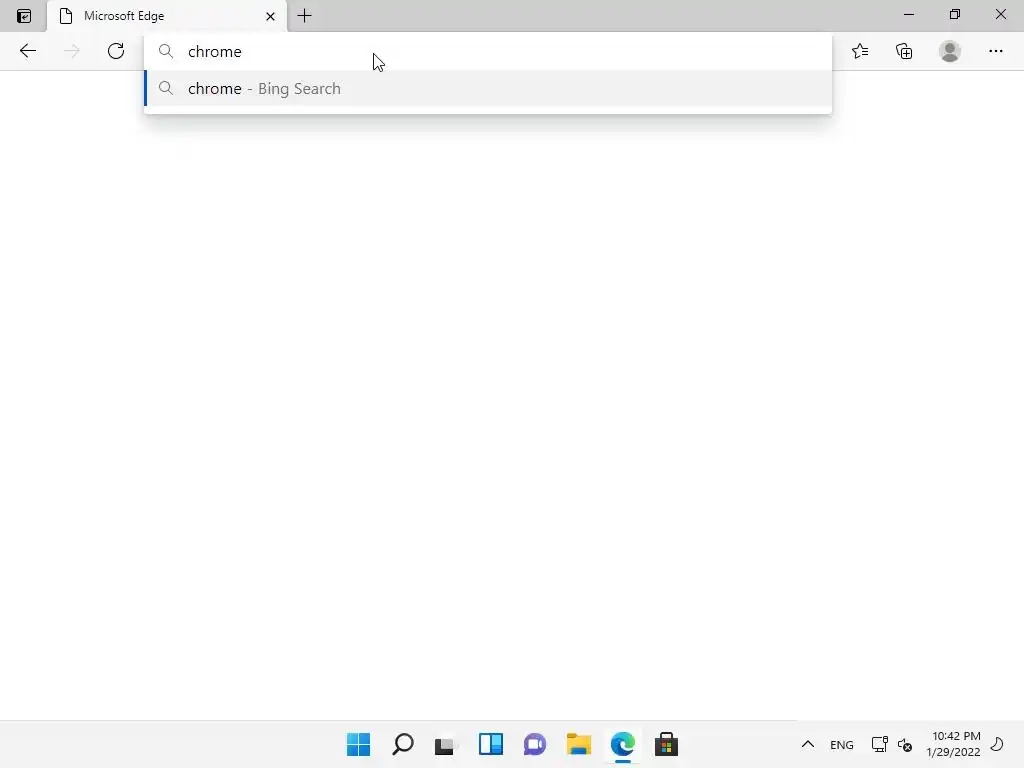1024x768 pixels.
Task: Click the forward arrow button
Action: coord(72,51)
